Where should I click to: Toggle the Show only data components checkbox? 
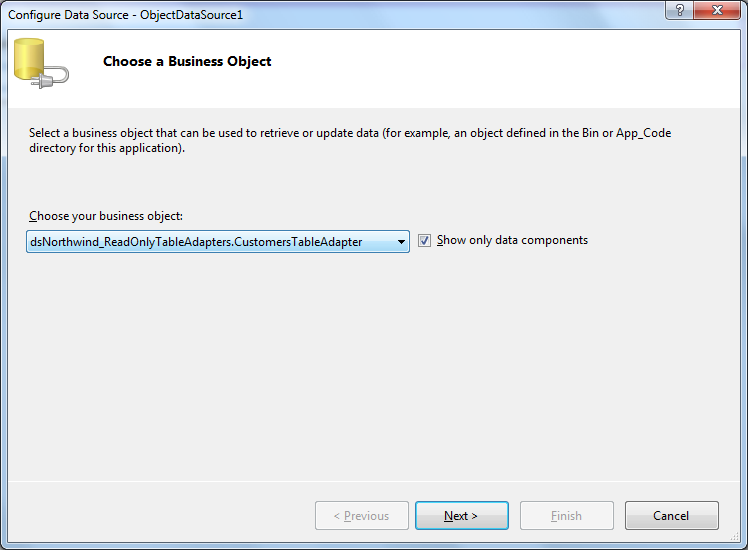coord(425,241)
